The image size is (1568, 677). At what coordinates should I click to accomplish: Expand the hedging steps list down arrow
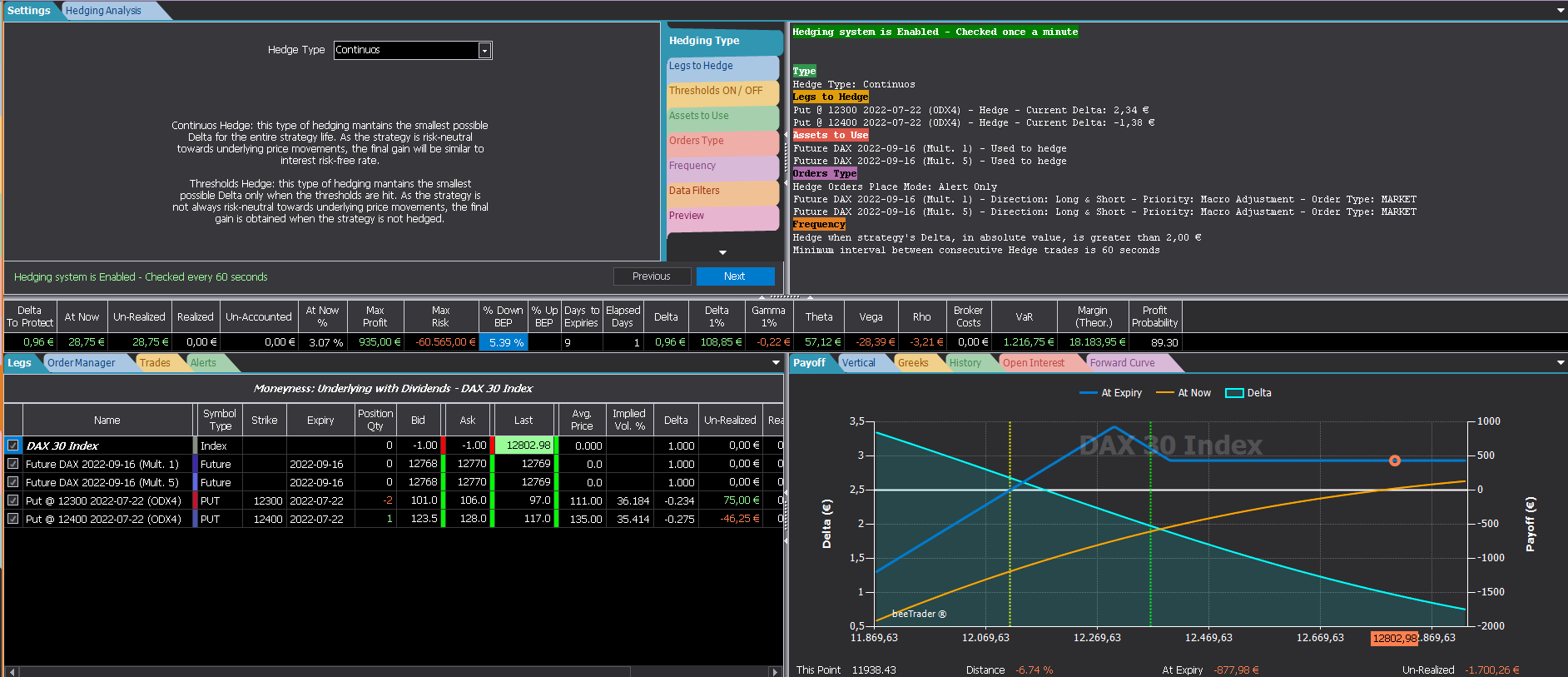click(x=722, y=252)
